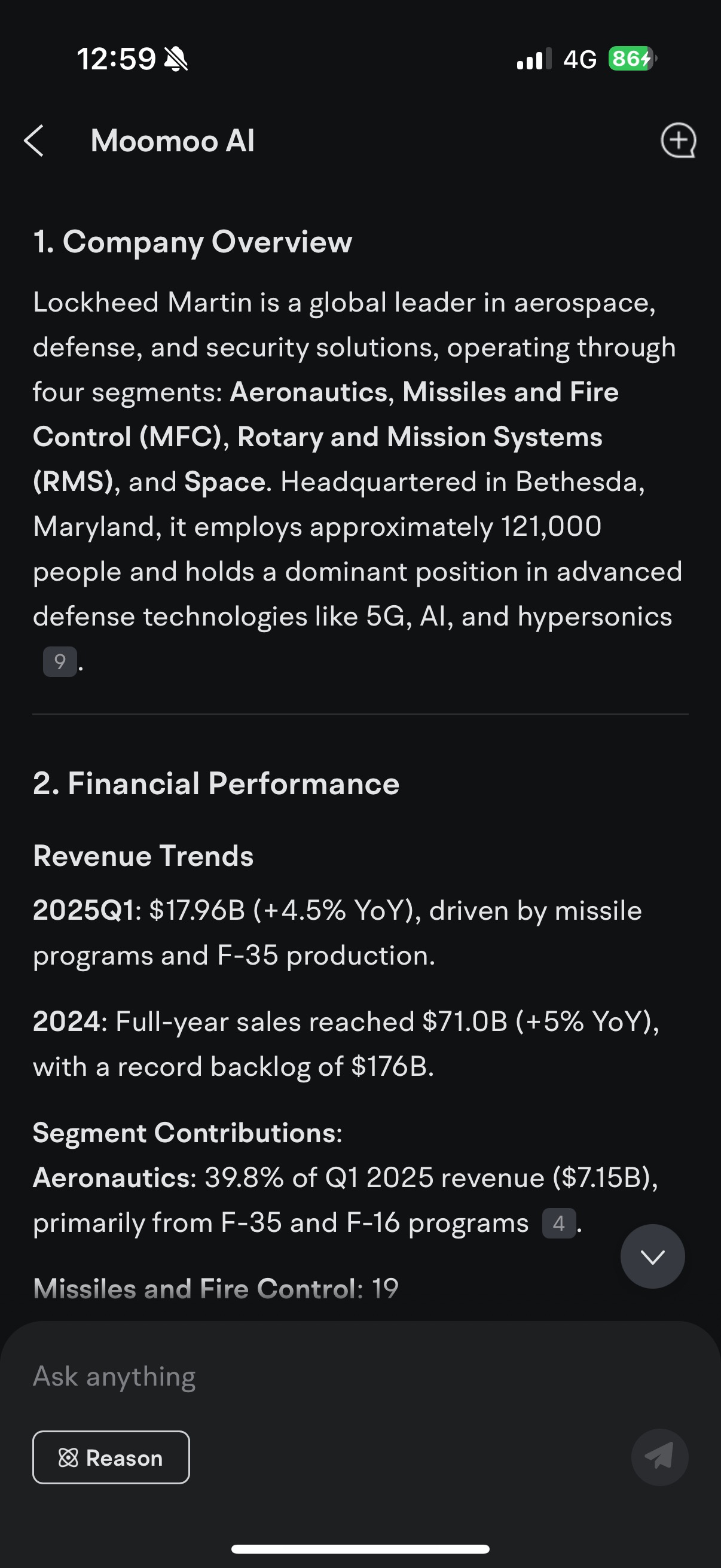Screen dimensions: 721x1568
Task: Tap the paper plane send icon
Action: pyautogui.click(x=659, y=1457)
